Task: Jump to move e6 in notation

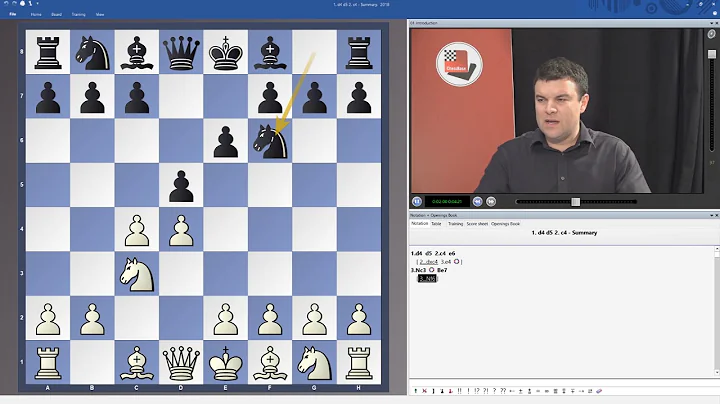Action: tap(452, 253)
